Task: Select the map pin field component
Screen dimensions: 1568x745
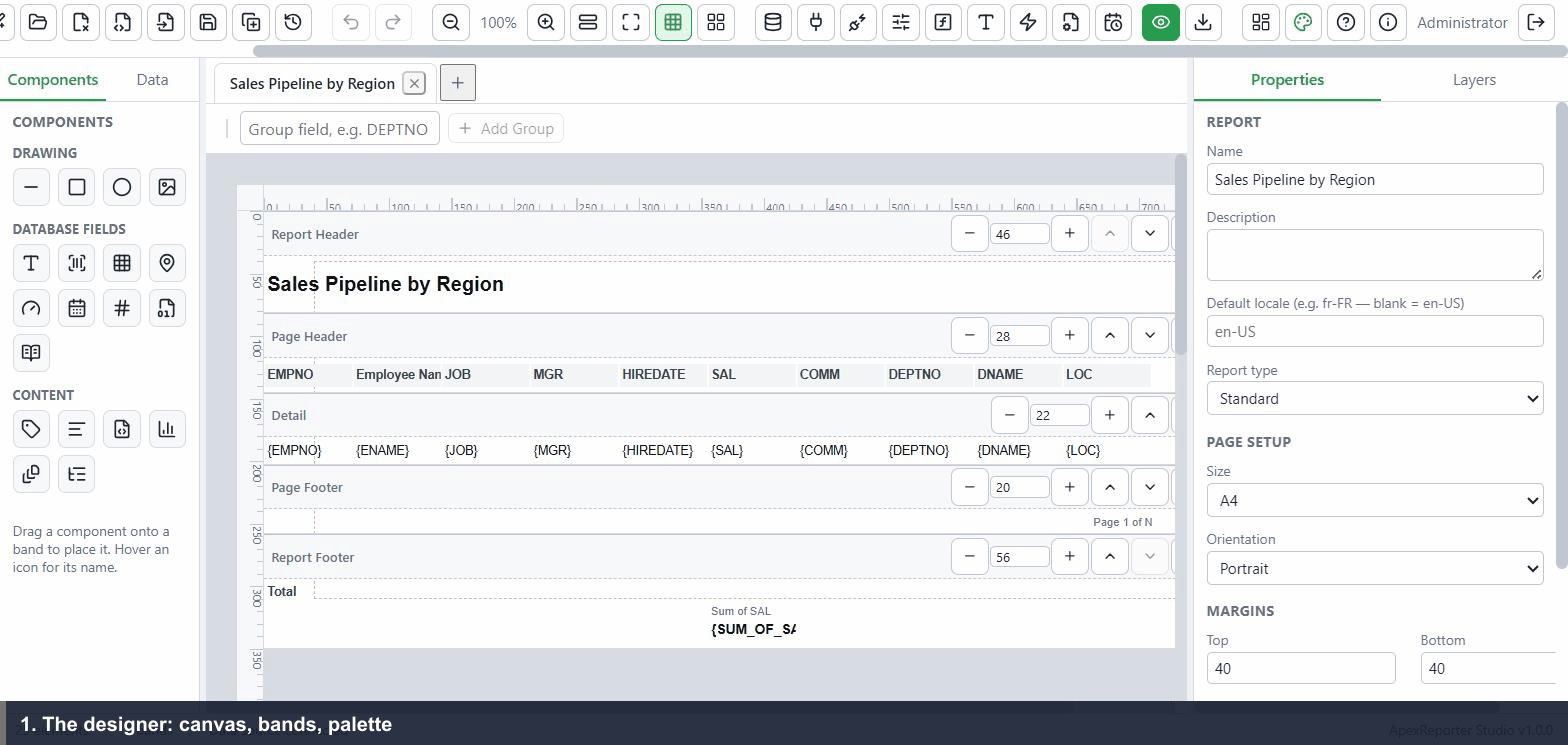Action: [167, 263]
